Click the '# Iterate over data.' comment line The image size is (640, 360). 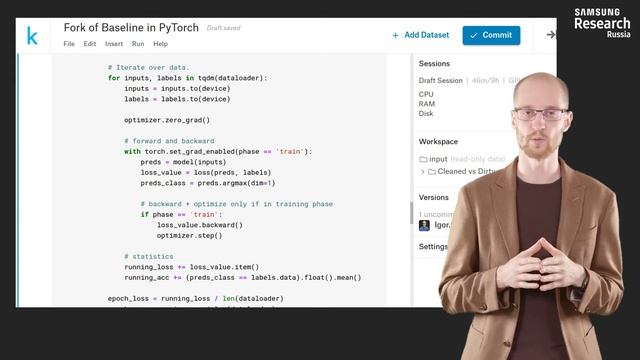149,67
